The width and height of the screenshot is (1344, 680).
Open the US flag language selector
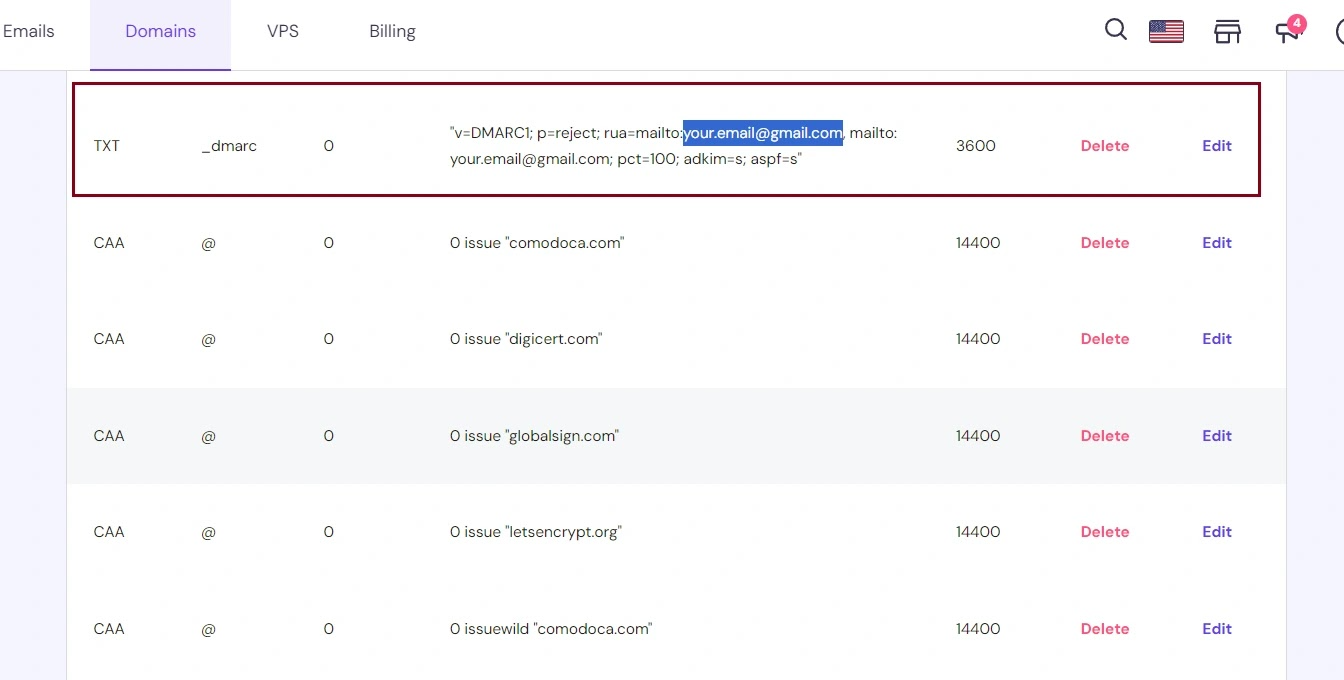pos(1166,31)
